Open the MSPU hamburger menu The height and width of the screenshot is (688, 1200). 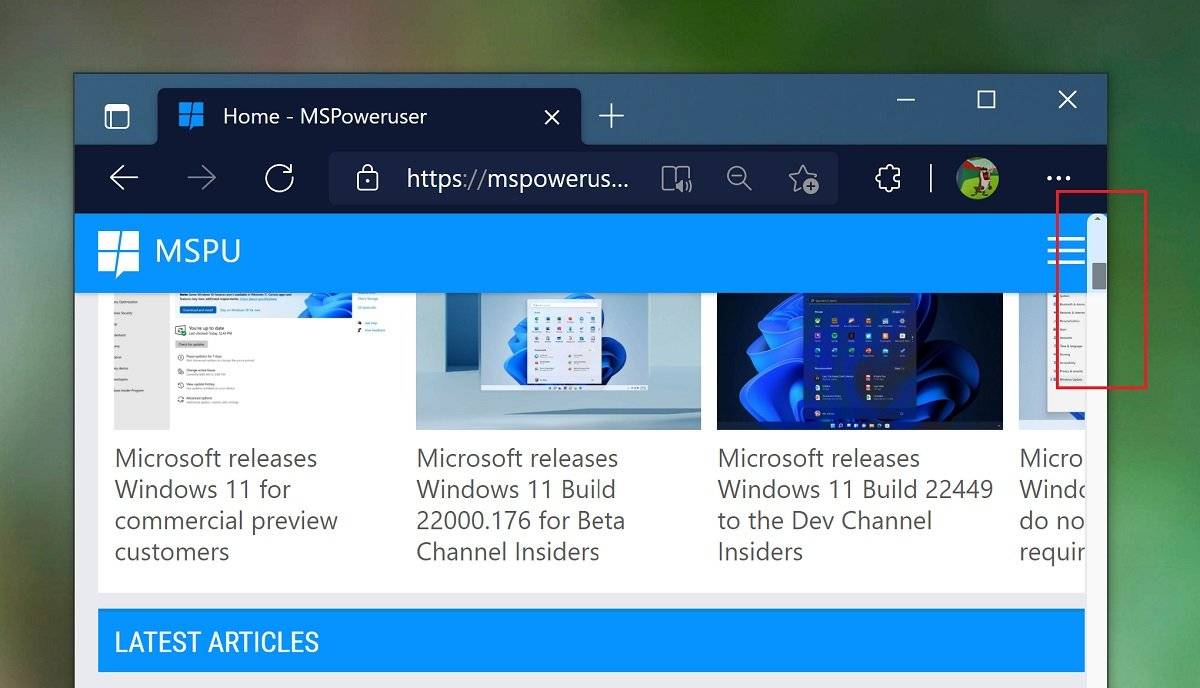point(1065,250)
